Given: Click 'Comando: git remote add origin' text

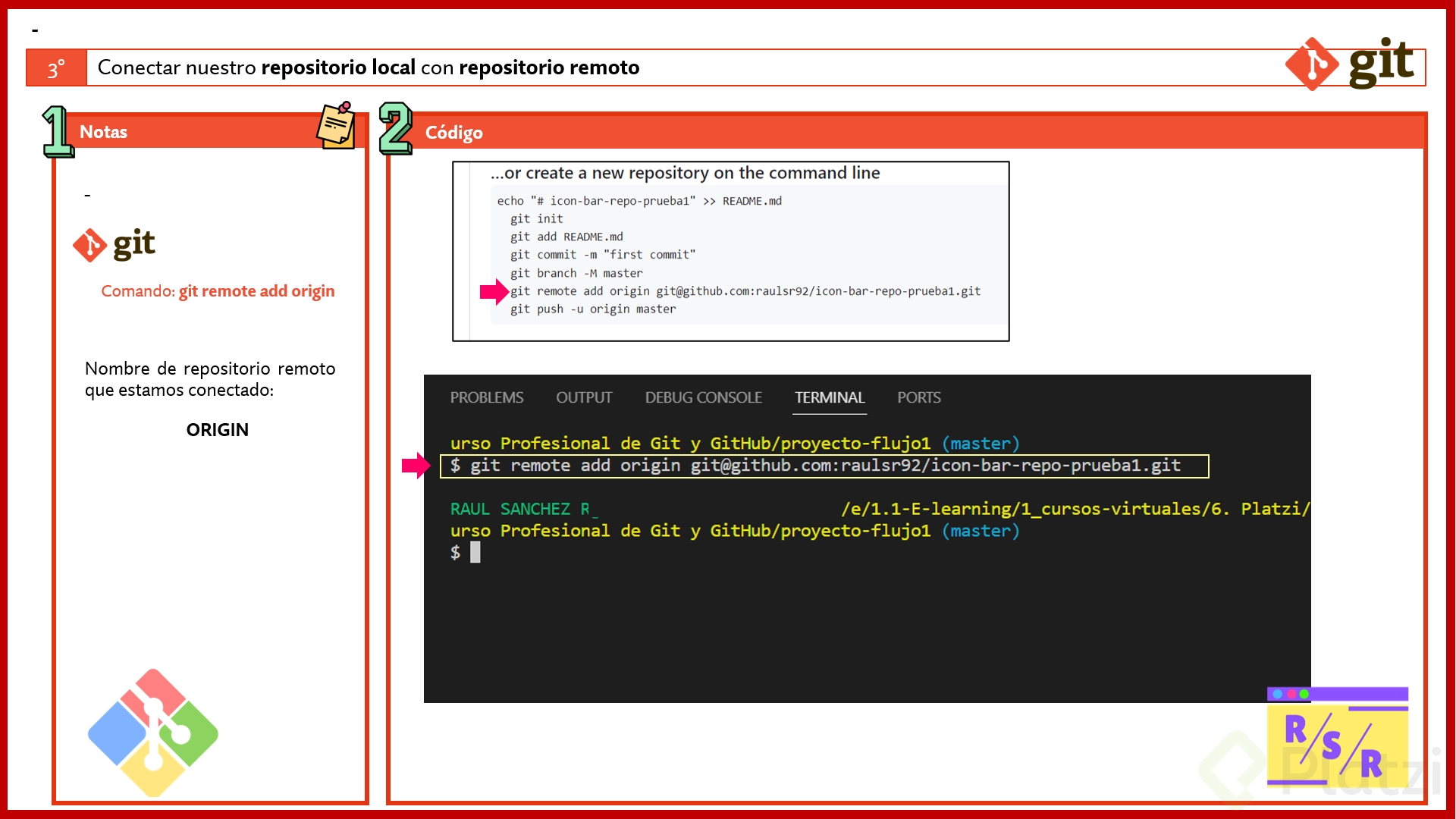Looking at the screenshot, I should coord(218,291).
